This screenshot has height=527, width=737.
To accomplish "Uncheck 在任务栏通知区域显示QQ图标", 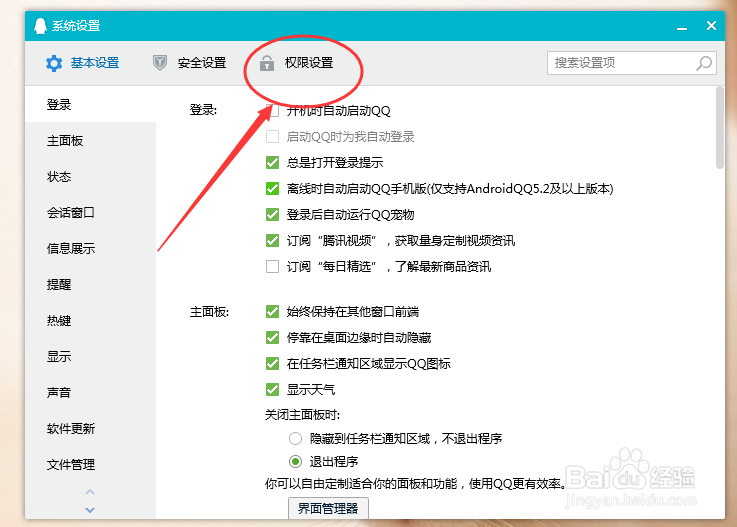I will point(273,363).
